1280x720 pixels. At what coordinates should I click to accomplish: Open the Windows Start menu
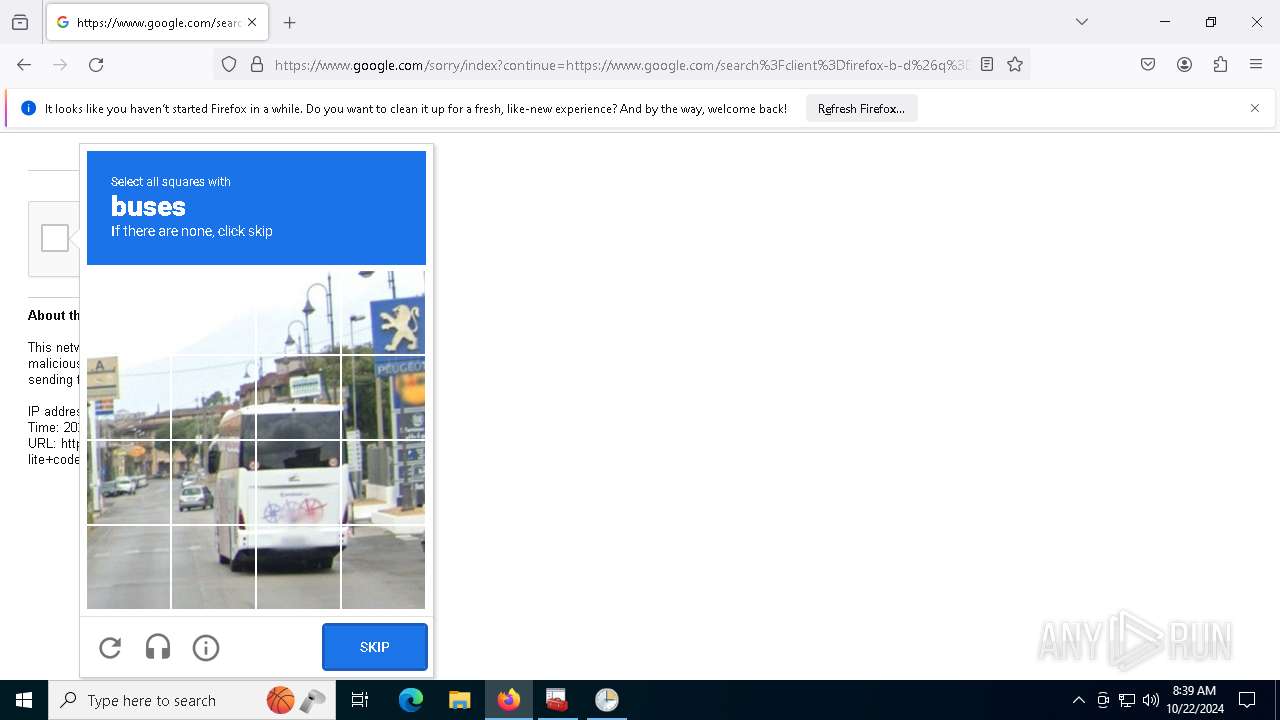[x=24, y=700]
